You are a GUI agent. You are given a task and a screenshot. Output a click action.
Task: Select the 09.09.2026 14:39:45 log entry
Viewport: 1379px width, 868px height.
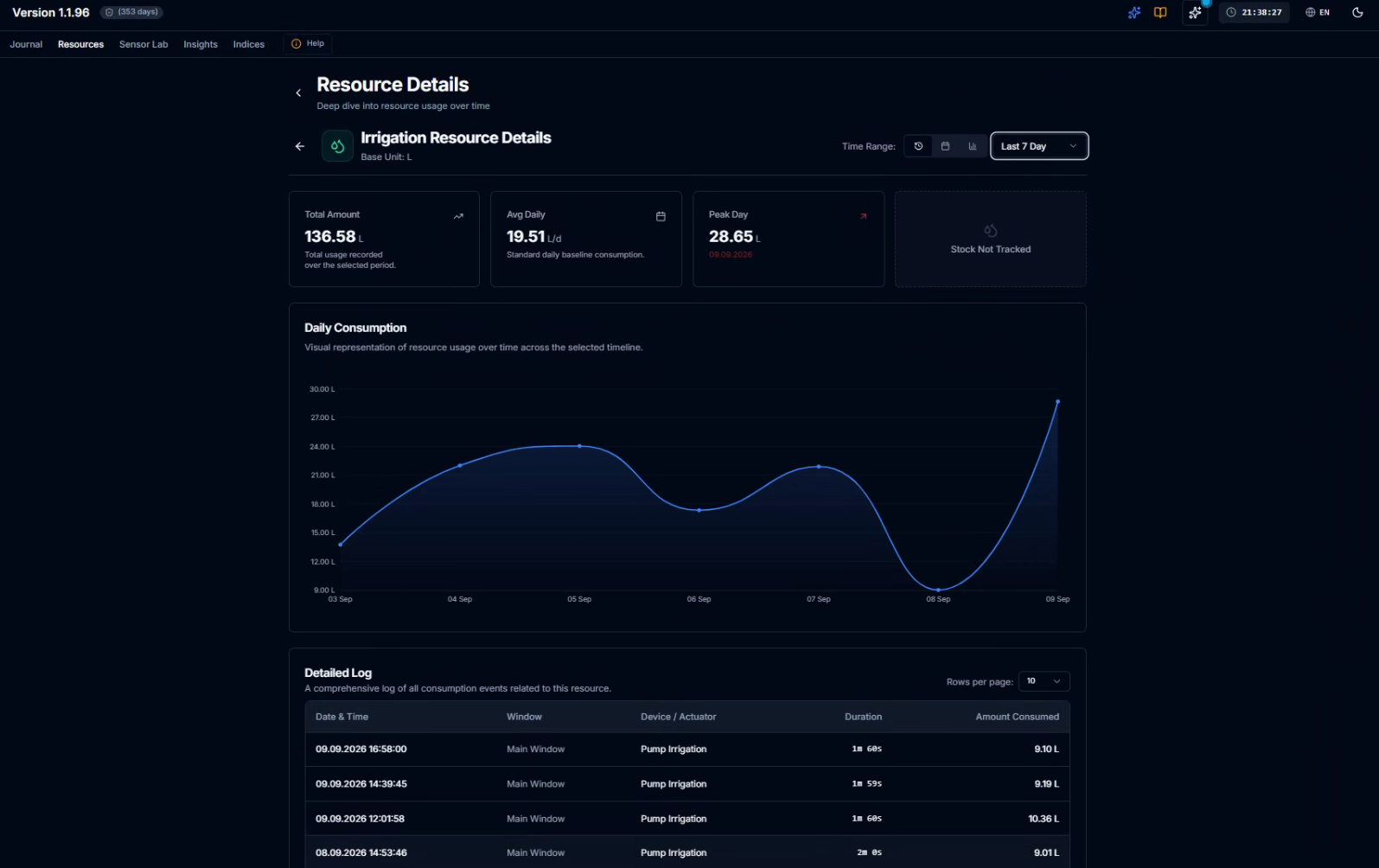[x=687, y=784]
